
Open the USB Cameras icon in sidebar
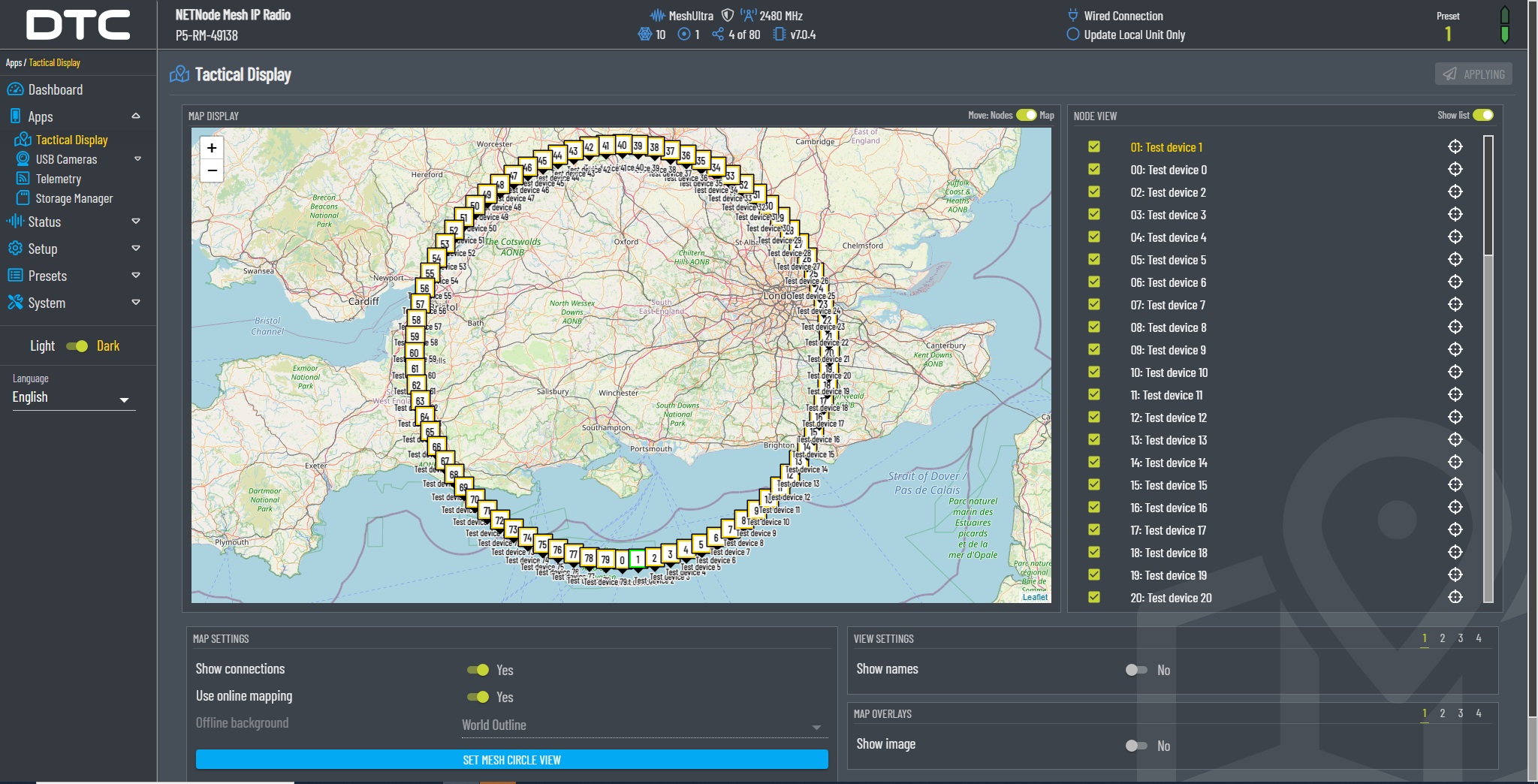pyautogui.click(x=23, y=159)
